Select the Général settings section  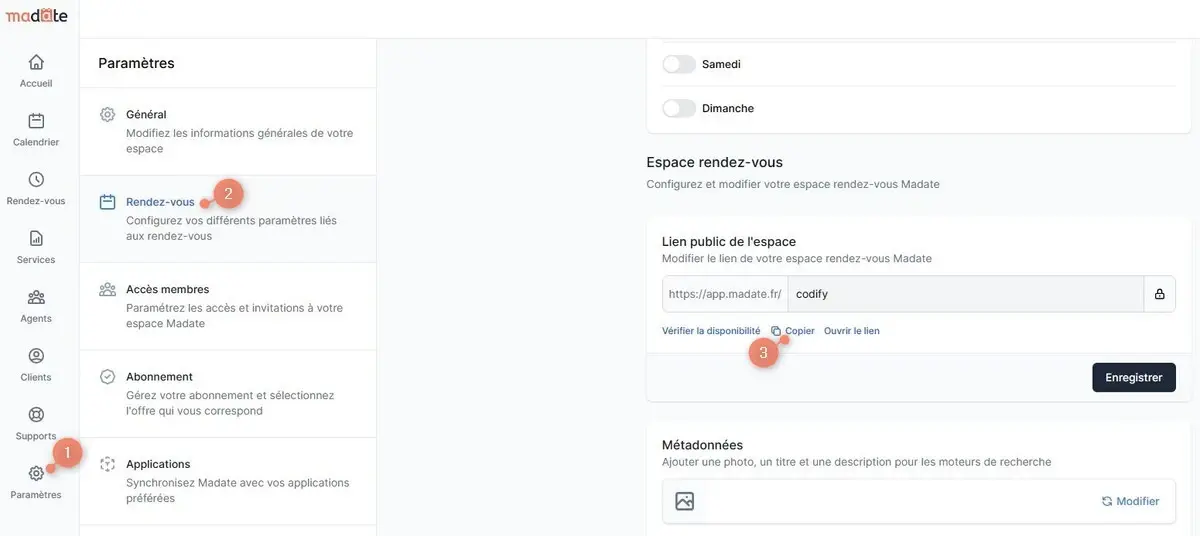(228, 131)
